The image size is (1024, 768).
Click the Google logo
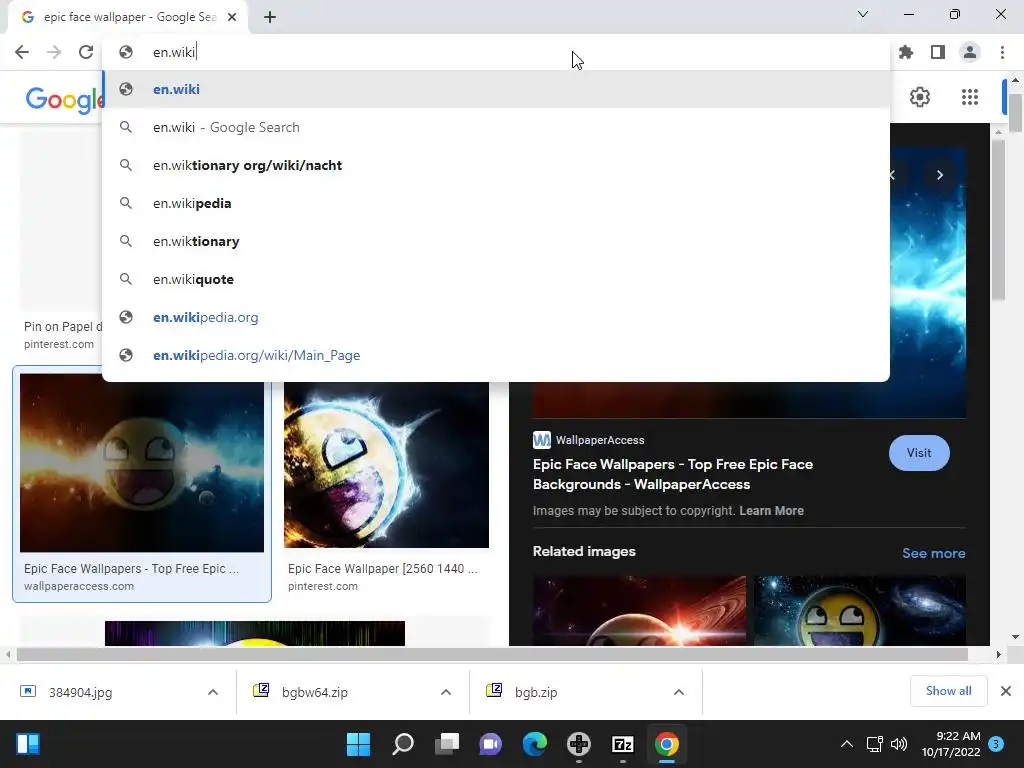[x=64, y=99]
